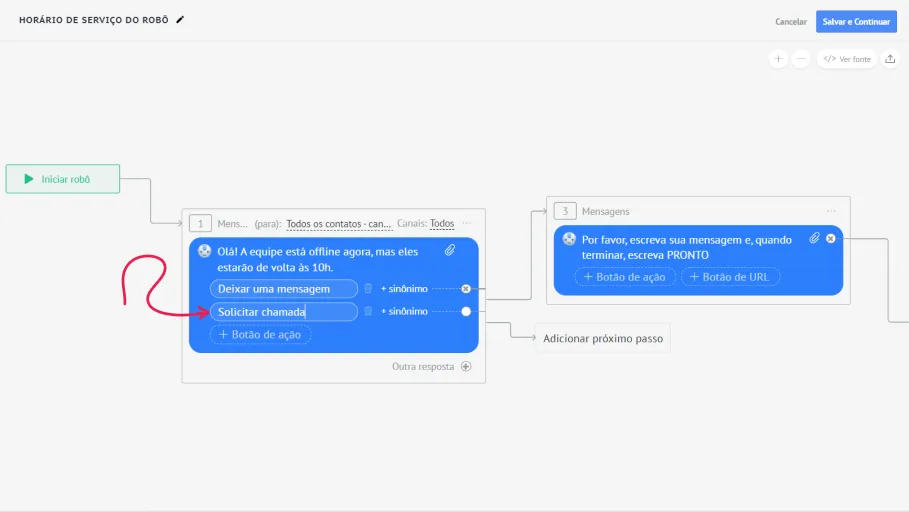This screenshot has width=909, height=512.
Task: Zoom out with the minus icon
Action: pyautogui.click(x=801, y=59)
